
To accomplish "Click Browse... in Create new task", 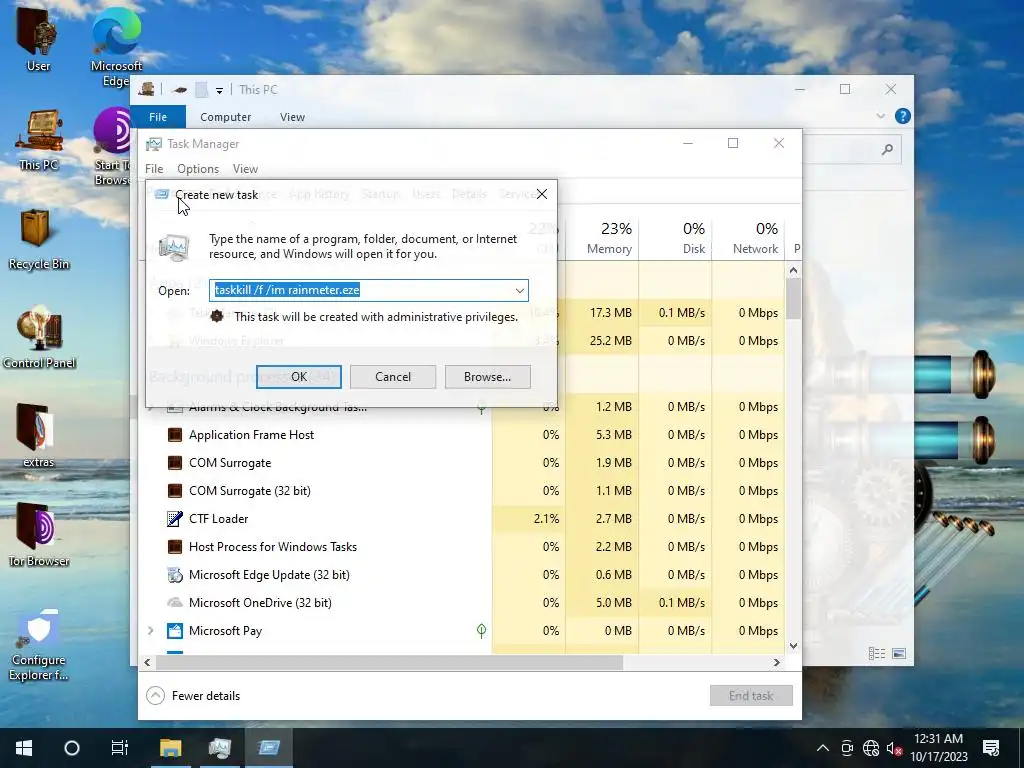I will 487,377.
